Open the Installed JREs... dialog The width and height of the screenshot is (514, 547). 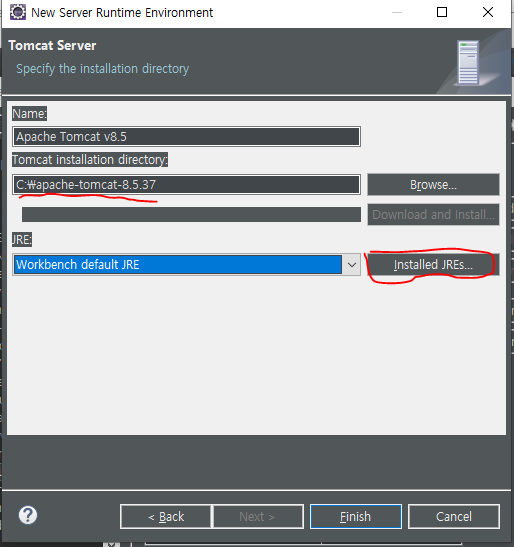(x=433, y=265)
